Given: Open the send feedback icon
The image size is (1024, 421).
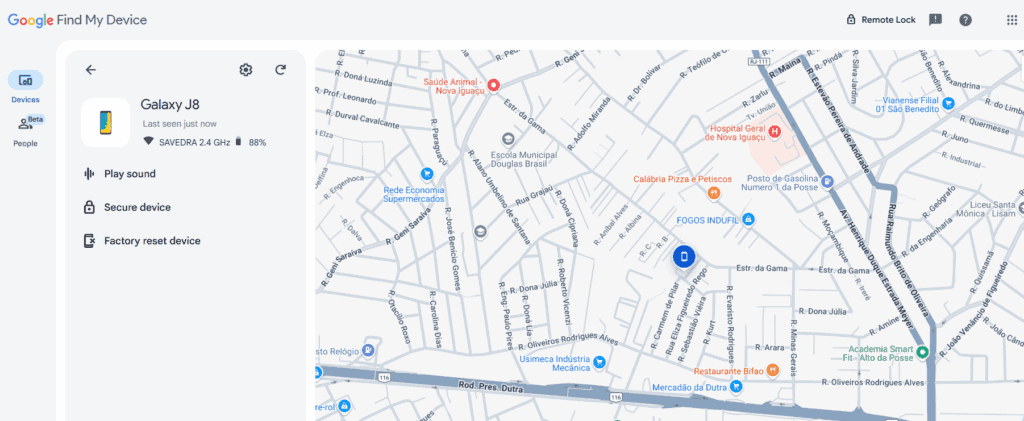Looking at the screenshot, I should [935, 20].
